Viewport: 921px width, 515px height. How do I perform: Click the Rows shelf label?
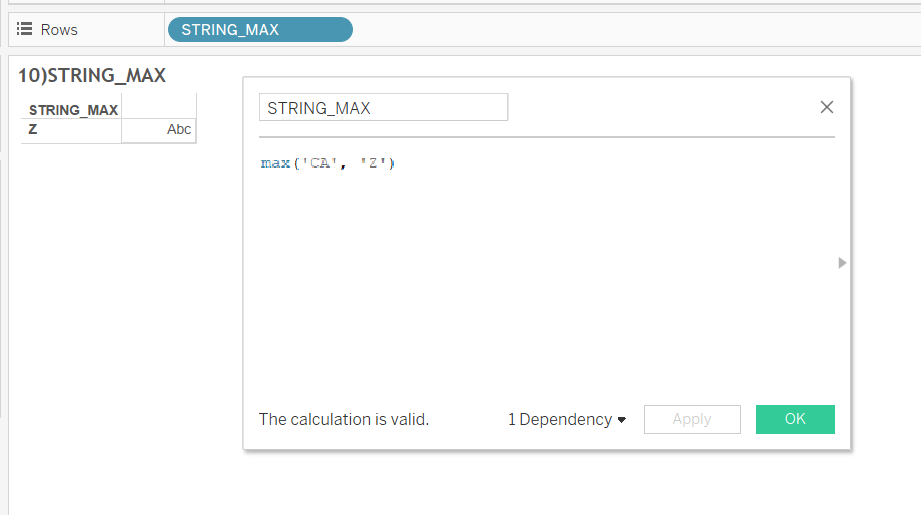[x=59, y=29]
